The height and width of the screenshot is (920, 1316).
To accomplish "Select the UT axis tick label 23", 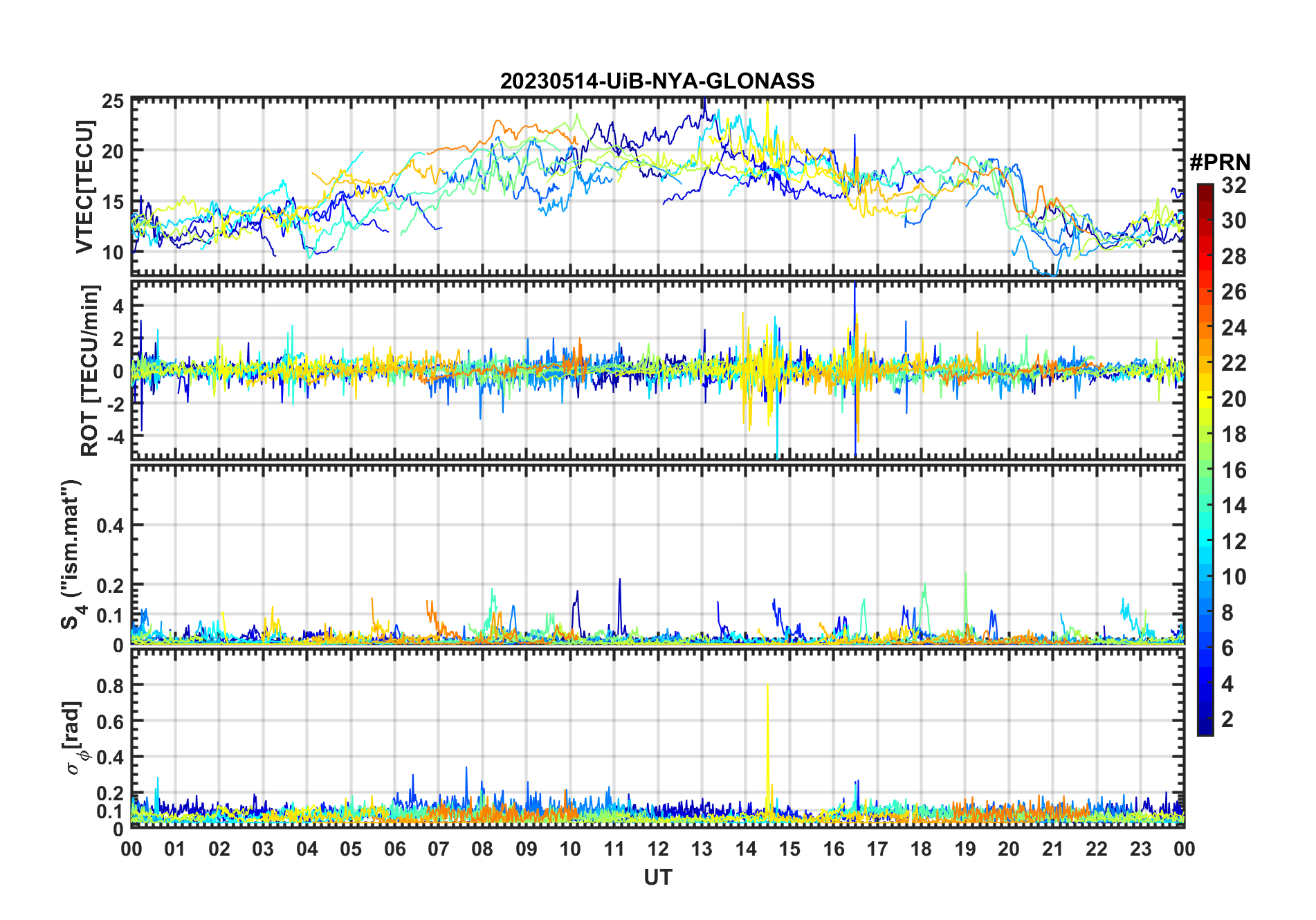I will tap(1140, 849).
